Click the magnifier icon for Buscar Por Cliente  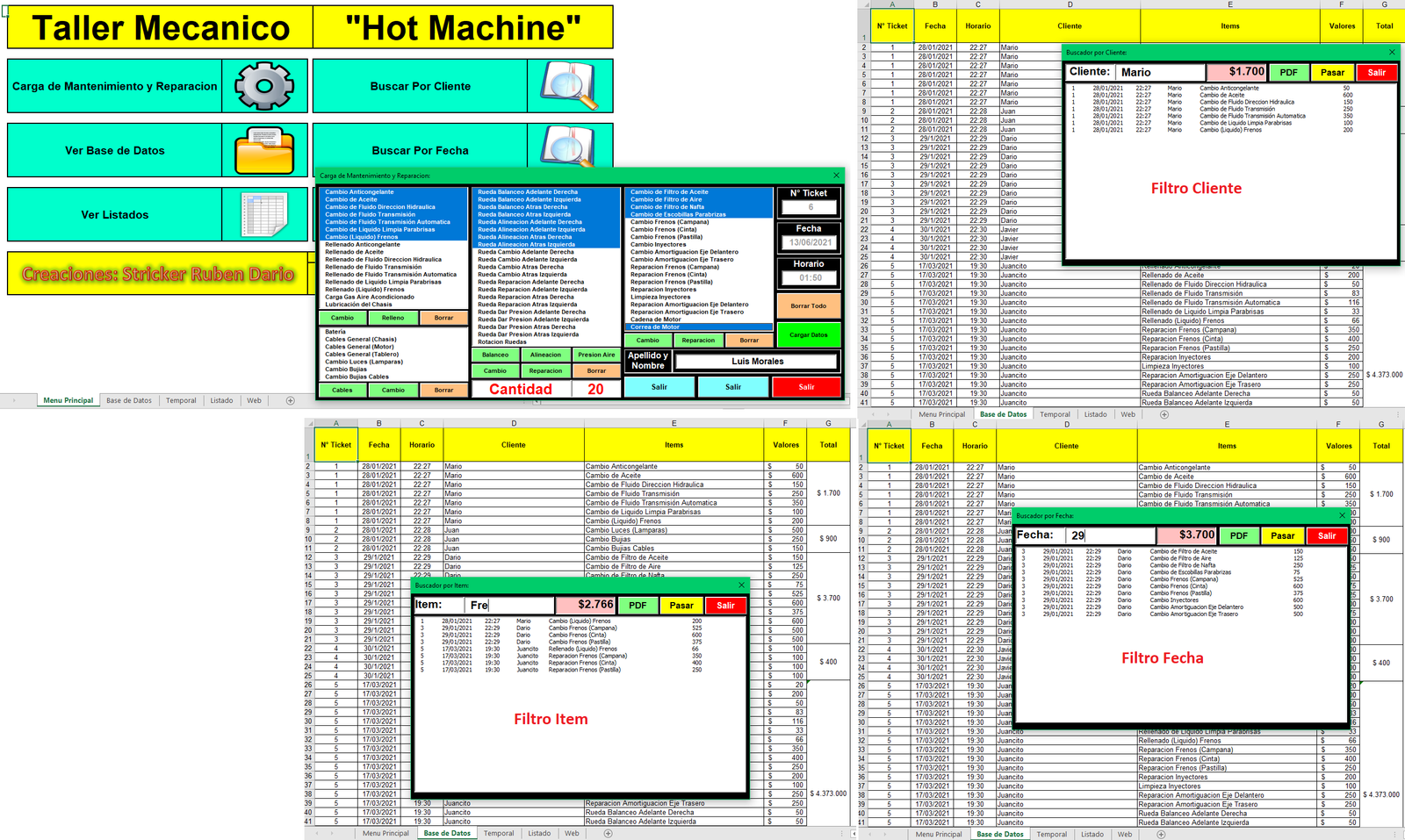[x=569, y=86]
